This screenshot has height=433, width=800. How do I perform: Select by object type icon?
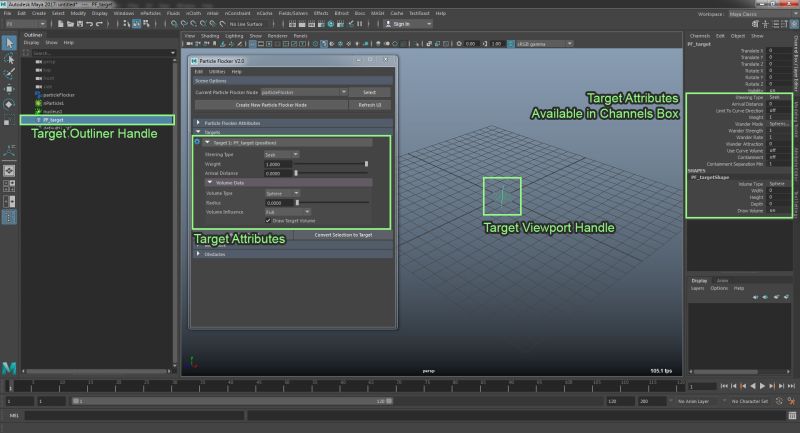coord(137,24)
